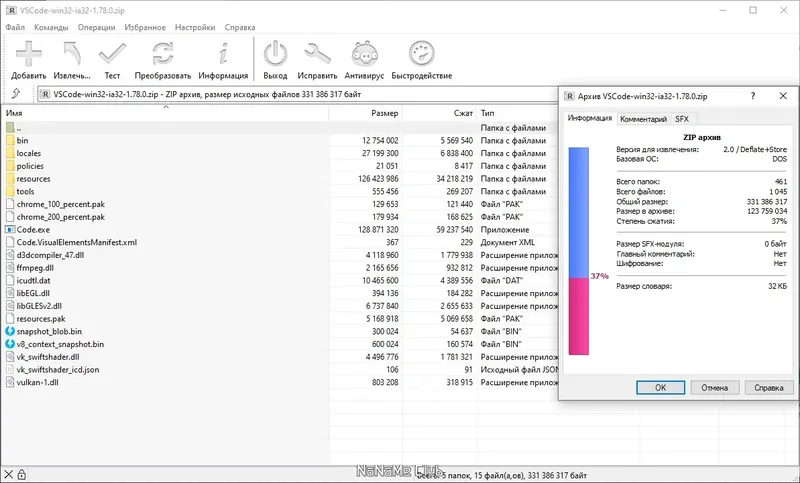Switch to the Информация tab
The image size is (800, 483).
590,118
